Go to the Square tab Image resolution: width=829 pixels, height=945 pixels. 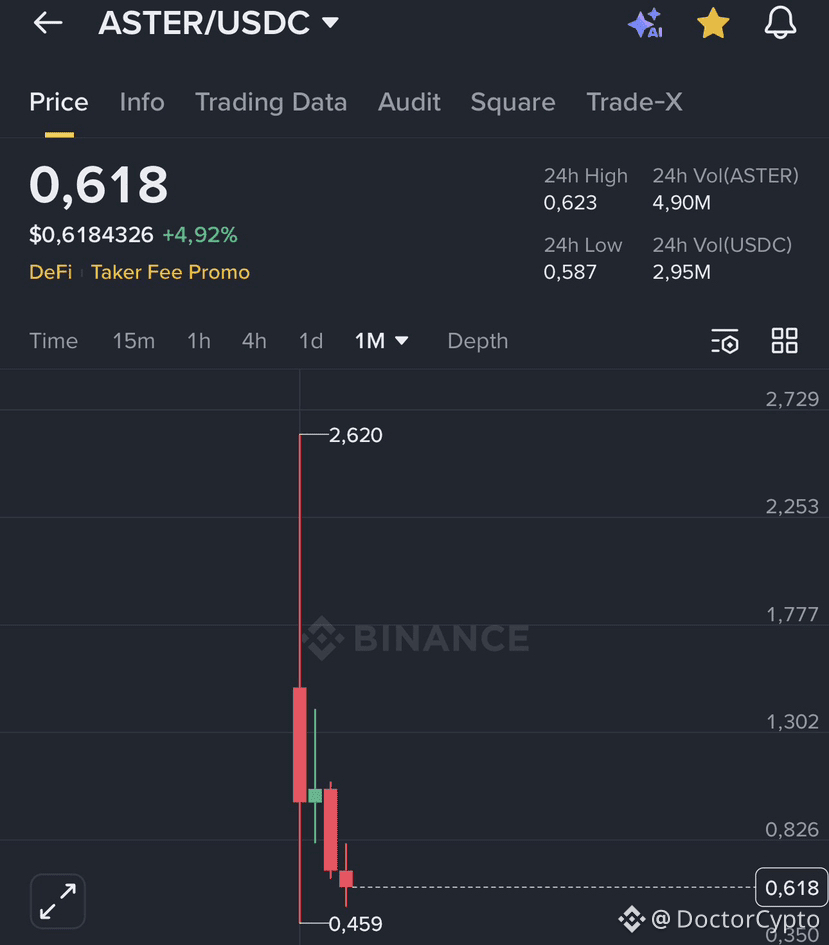[513, 102]
